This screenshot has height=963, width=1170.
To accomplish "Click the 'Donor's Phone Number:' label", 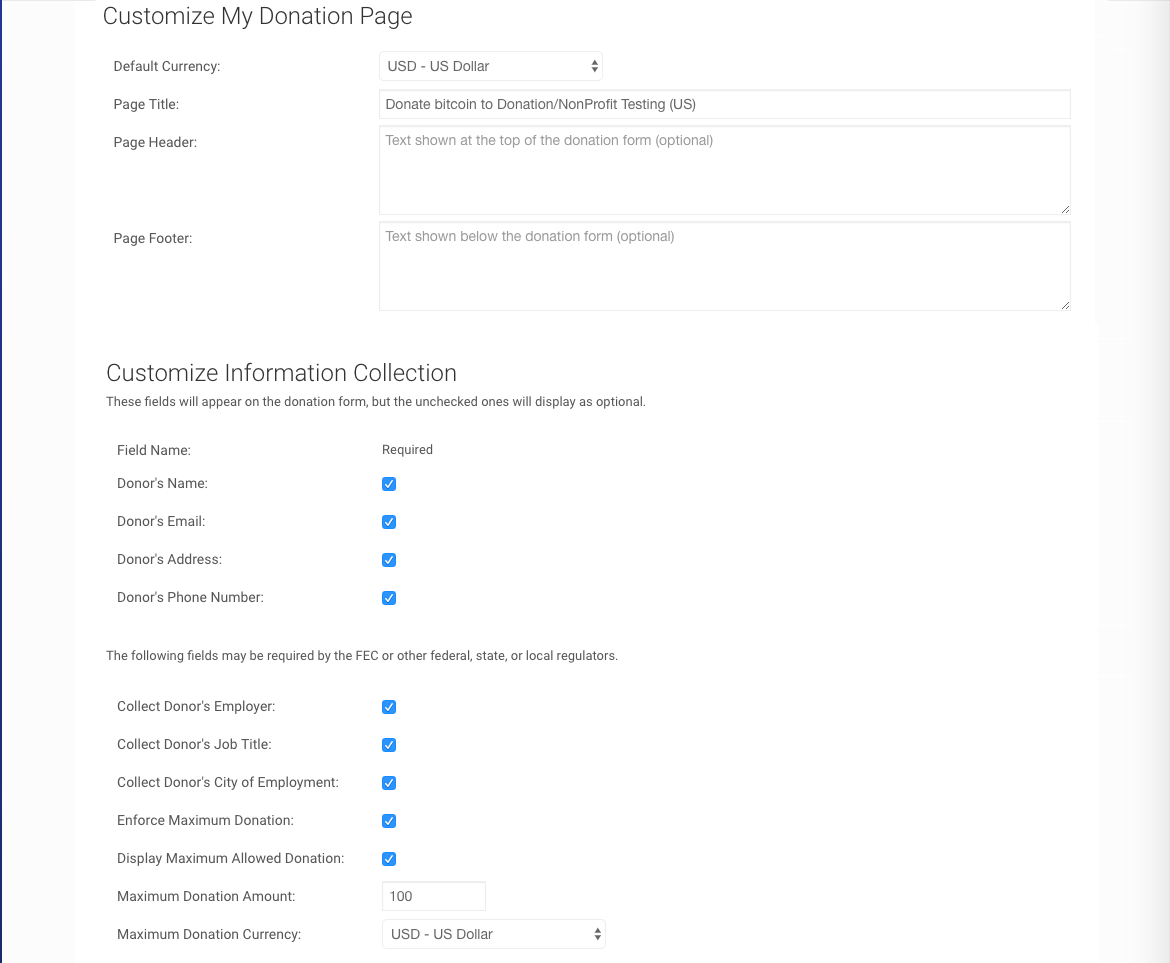I will pos(190,597).
